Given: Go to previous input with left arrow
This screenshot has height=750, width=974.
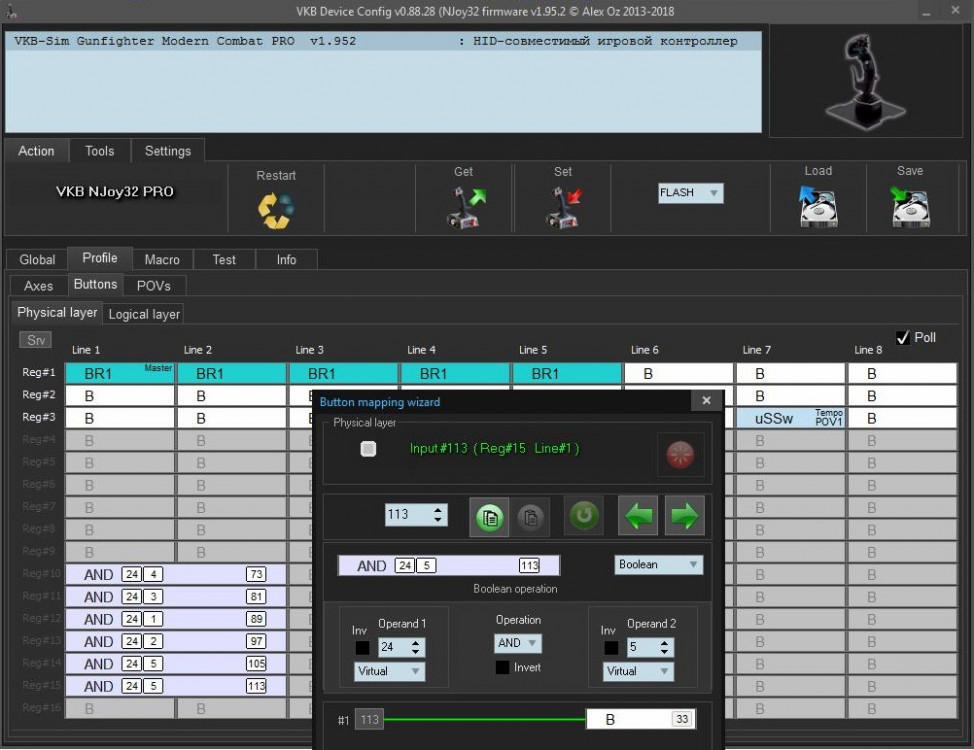Looking at the screenshot, I should coord(637,516).
